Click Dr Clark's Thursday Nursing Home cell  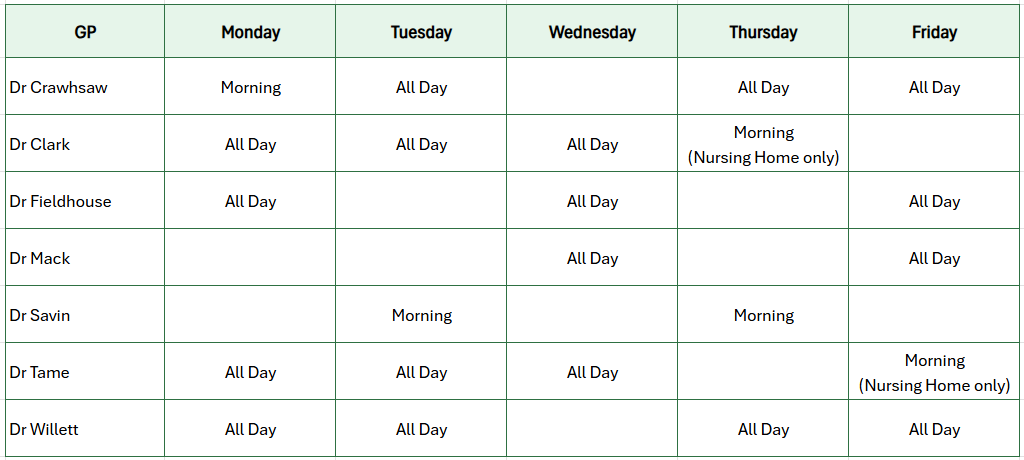pos(763,144)
